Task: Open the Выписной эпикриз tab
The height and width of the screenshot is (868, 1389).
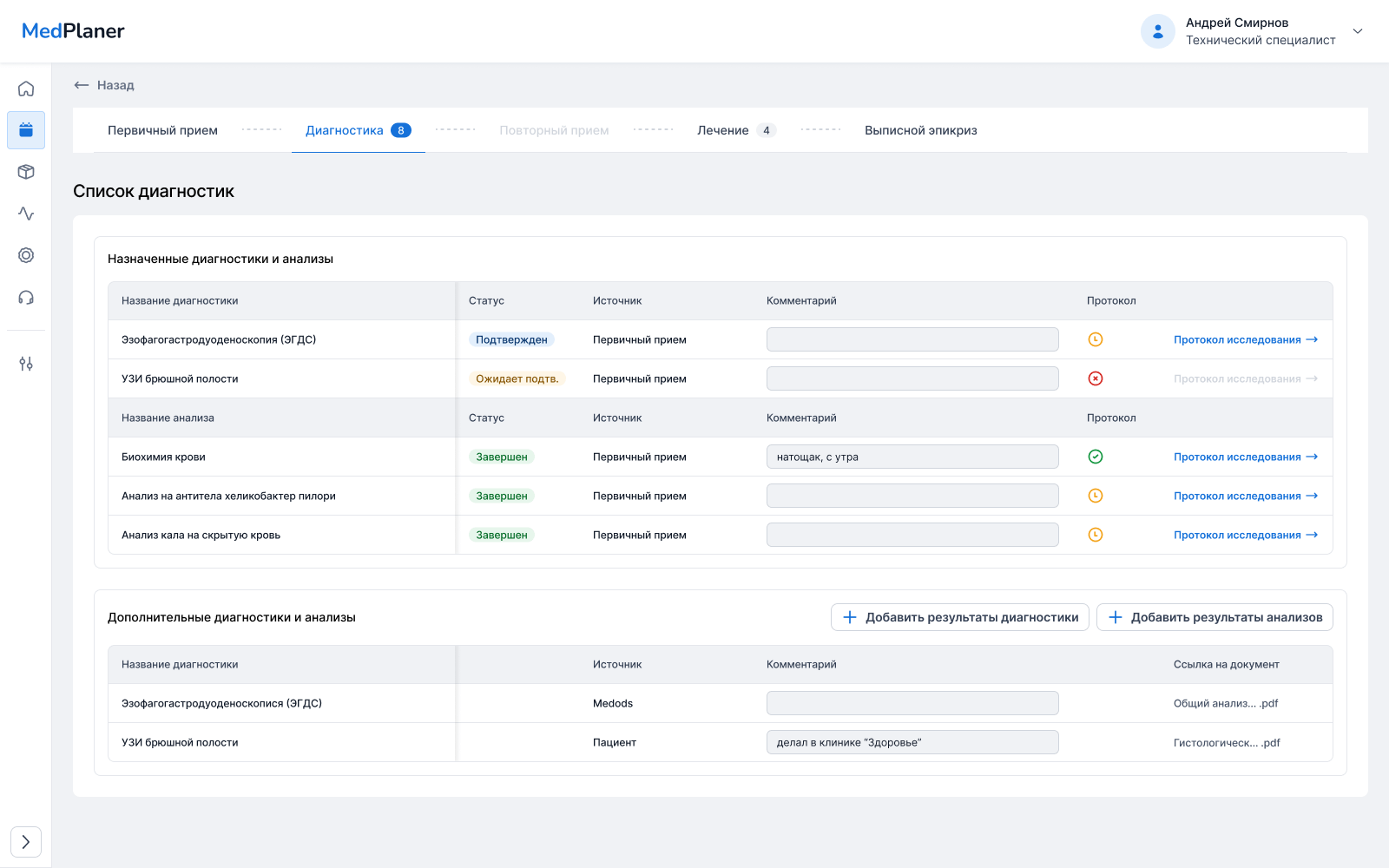Action: click(x=920, y=130)
